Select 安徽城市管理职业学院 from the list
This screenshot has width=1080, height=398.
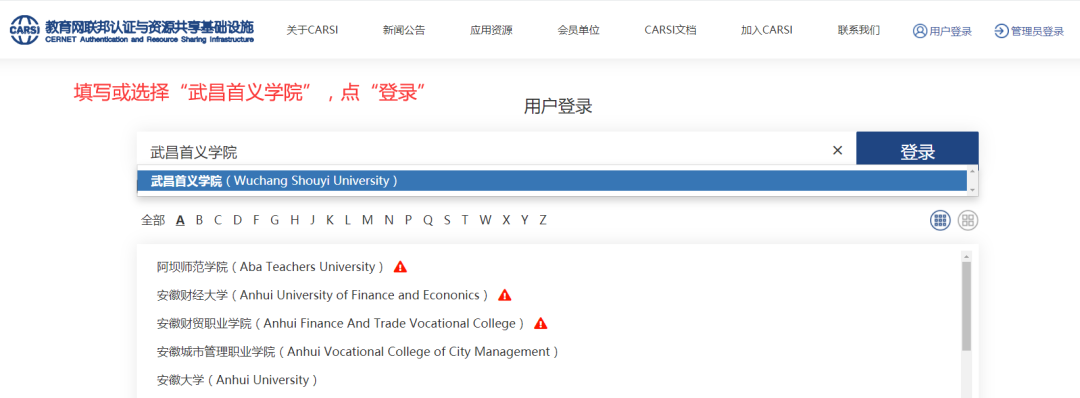pyautogui.click(x=357, y=351)
